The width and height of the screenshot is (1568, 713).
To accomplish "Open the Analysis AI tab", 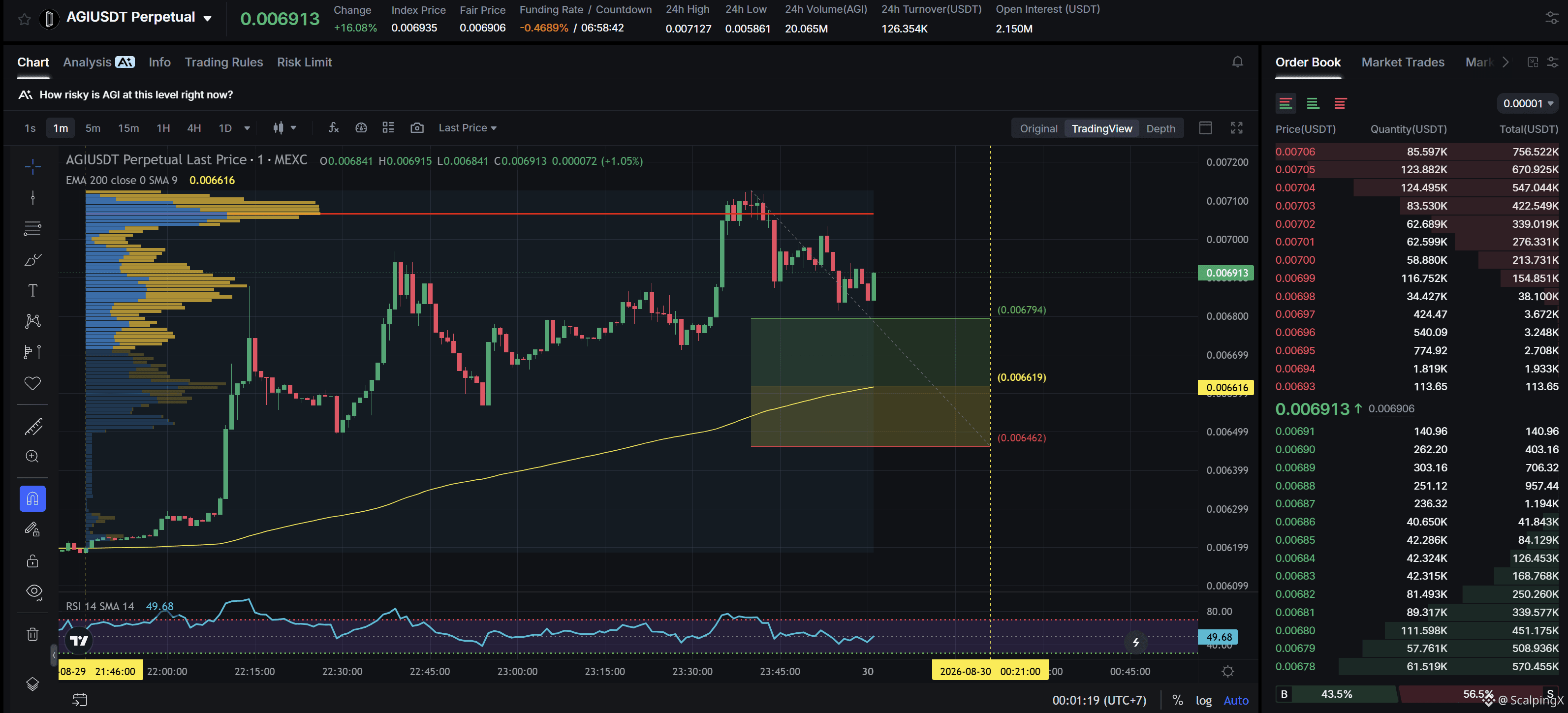I will coord(98,62).
